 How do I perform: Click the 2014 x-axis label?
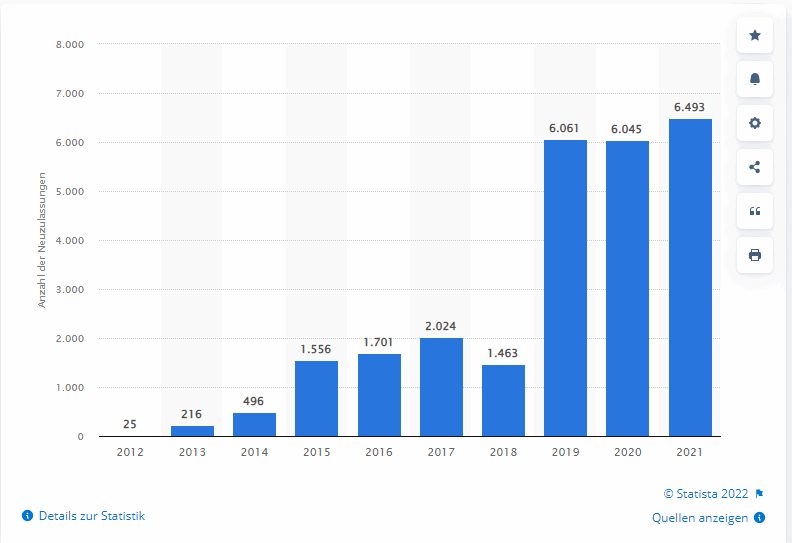point(255,452)
